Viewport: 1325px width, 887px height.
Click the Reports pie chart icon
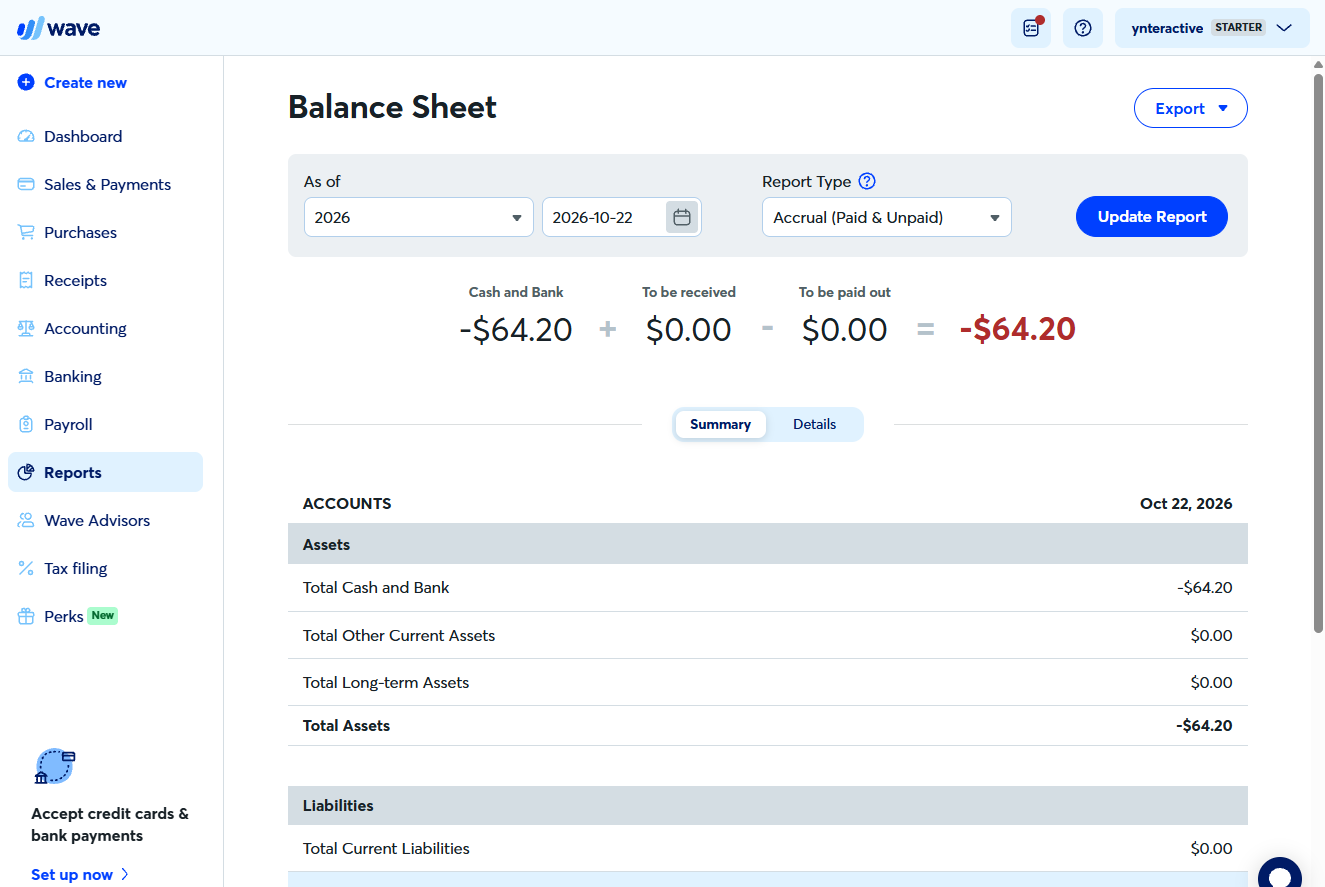point(26,473)
